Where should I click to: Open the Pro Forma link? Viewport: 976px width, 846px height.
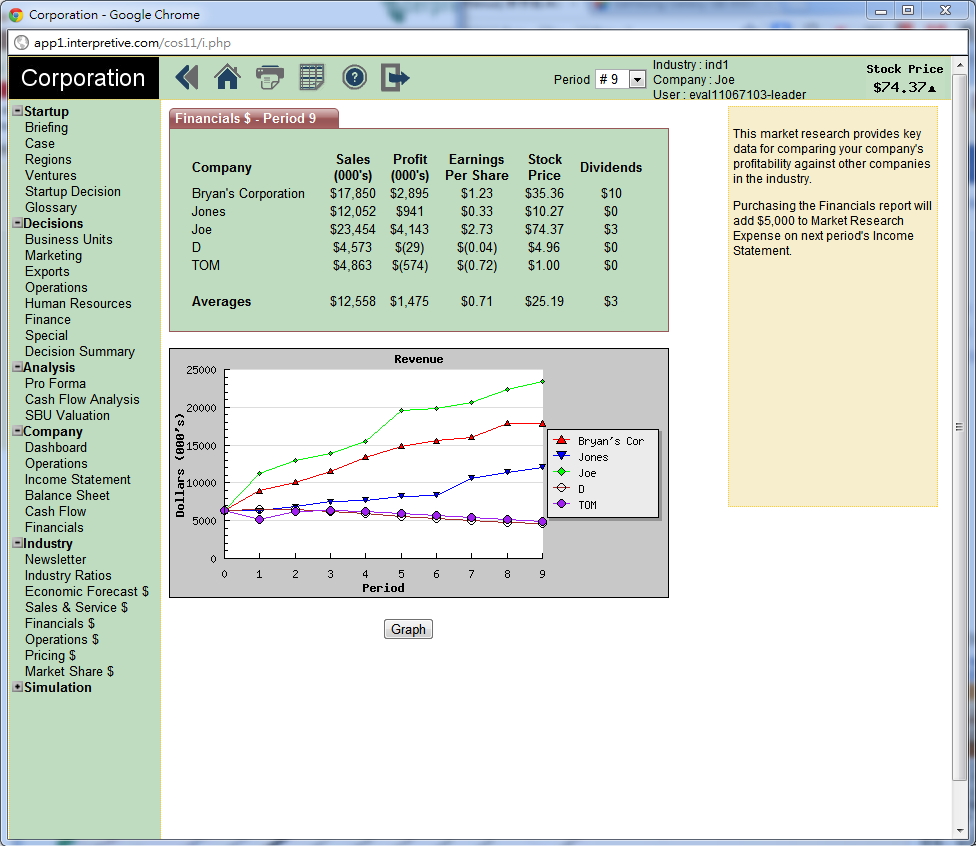point(55,383)
